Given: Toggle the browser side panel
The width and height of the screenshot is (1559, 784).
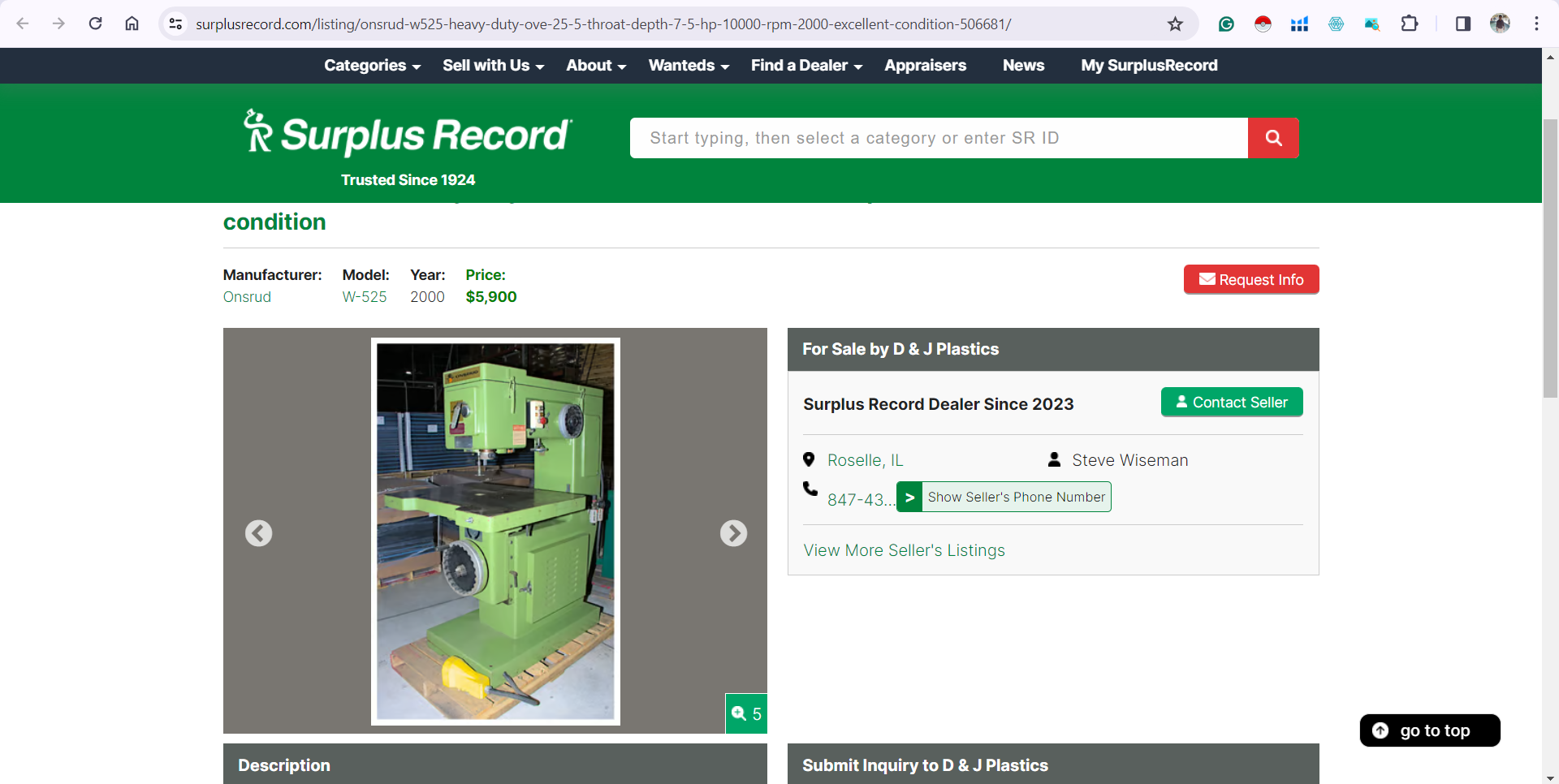Looking at the screenshot, I should click(1463, 24).
